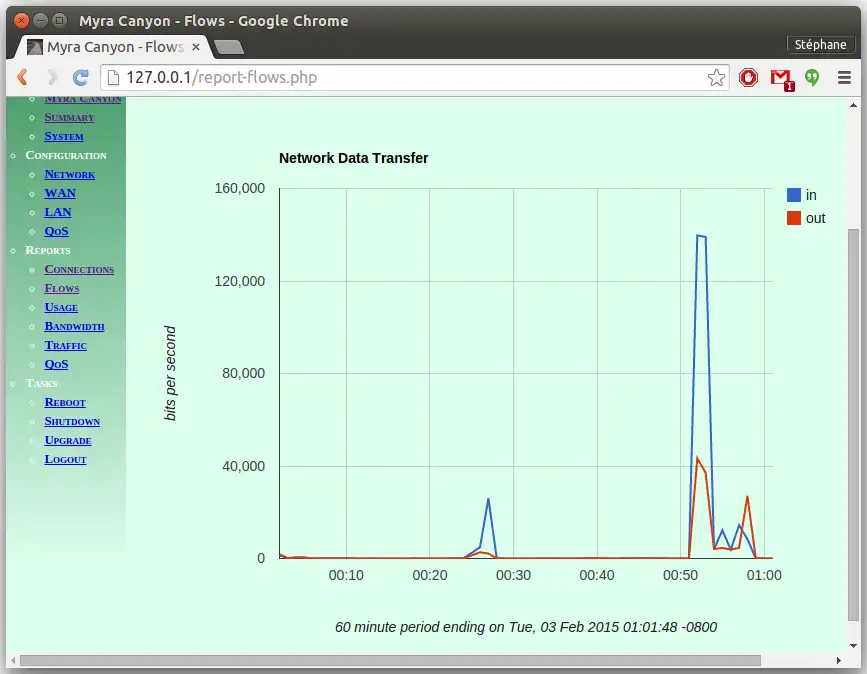Click the 120,000 y-axis label

point(240,281)
